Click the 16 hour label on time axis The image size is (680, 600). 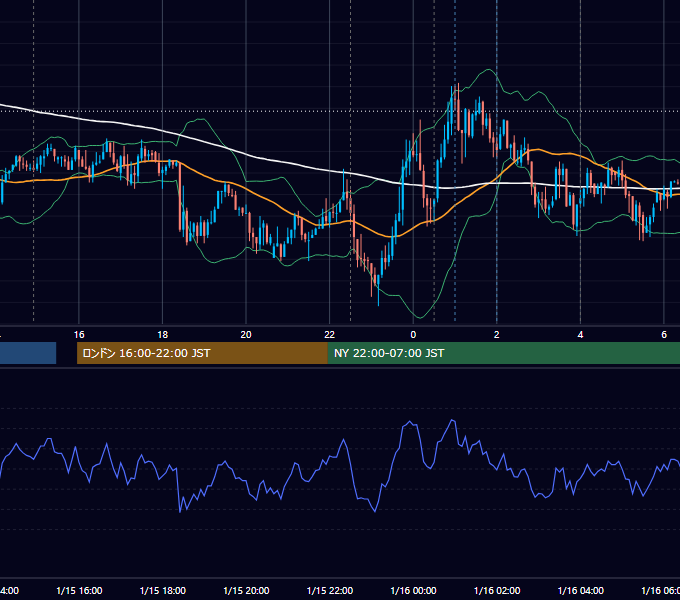(79, 335)
